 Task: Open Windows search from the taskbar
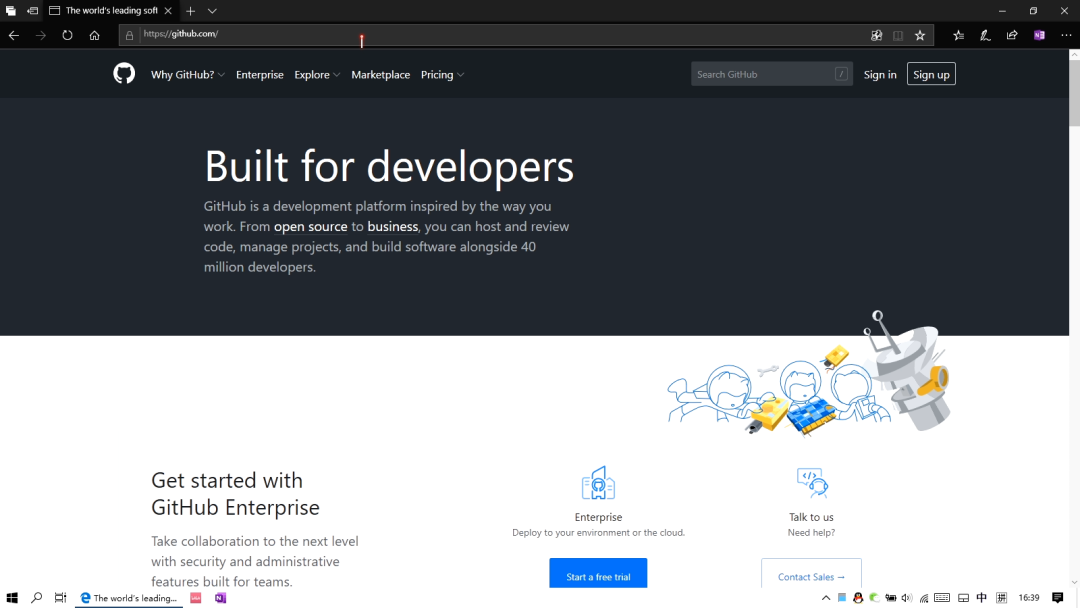click(x=37, y=598)
